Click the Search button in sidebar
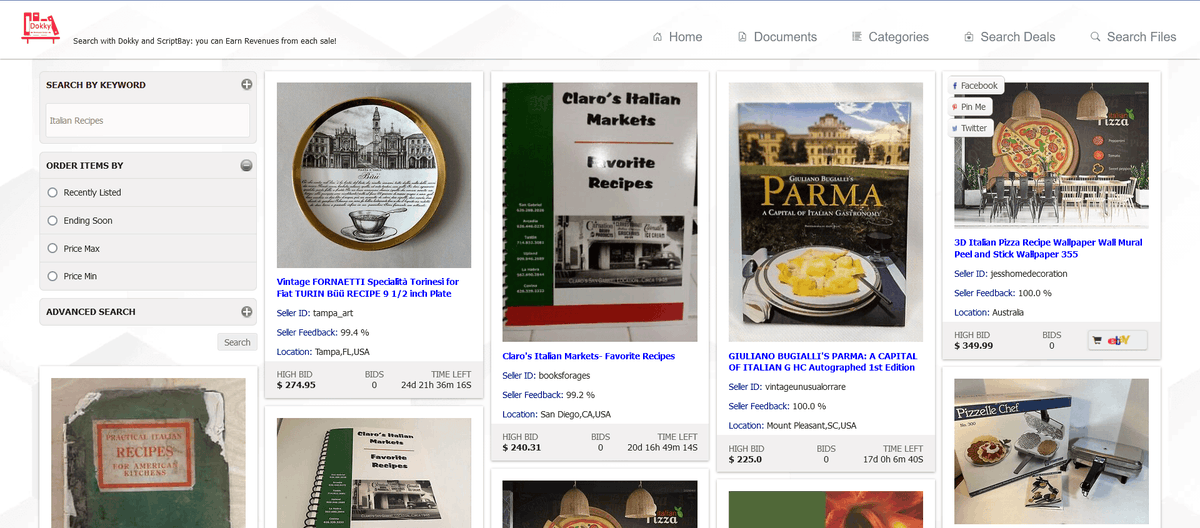Viewport: 1200px width, 528px height. click(x=237, y=342)
